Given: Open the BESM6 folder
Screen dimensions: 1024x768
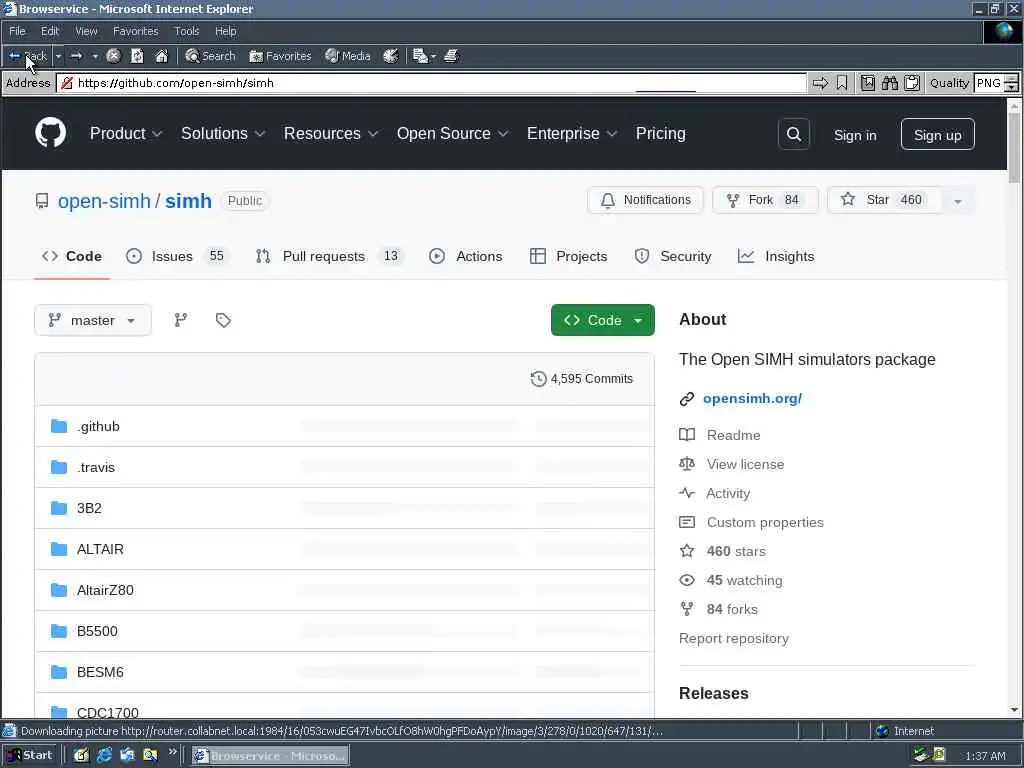Looking at the screenshot, I should click(100, 672).
